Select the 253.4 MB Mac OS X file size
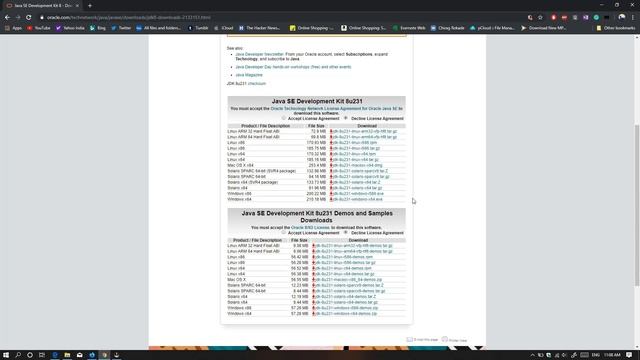 coord(318,165)
